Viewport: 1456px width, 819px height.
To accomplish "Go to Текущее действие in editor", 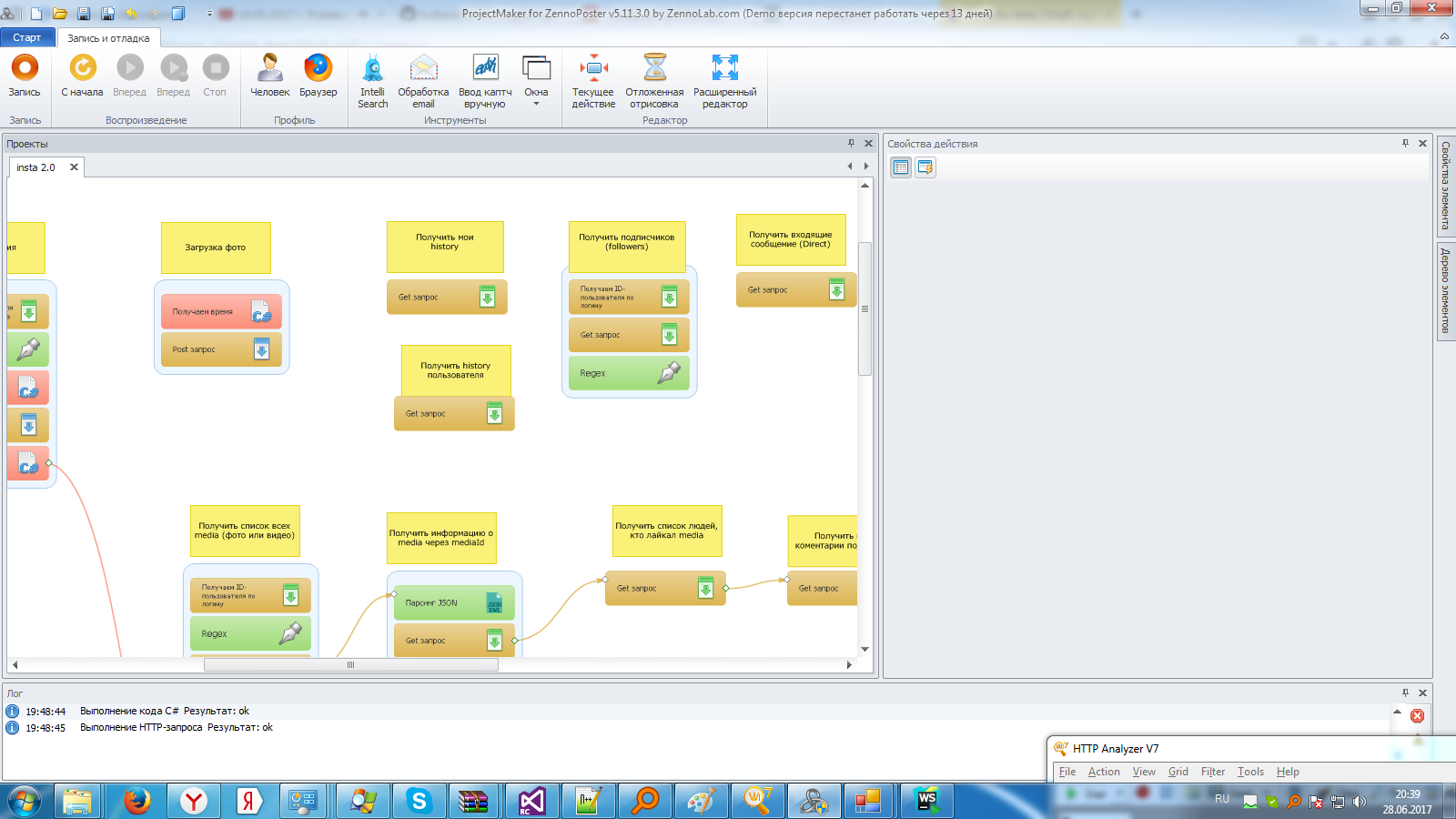I will 593,81.
